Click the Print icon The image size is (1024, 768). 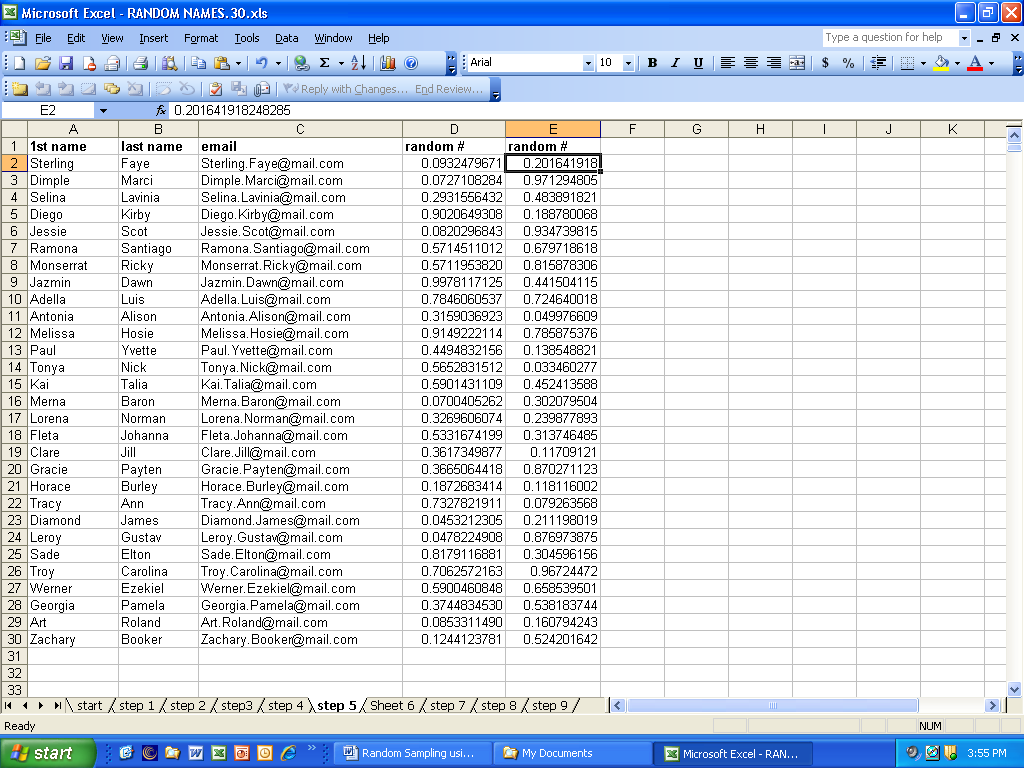click(140, 63)
